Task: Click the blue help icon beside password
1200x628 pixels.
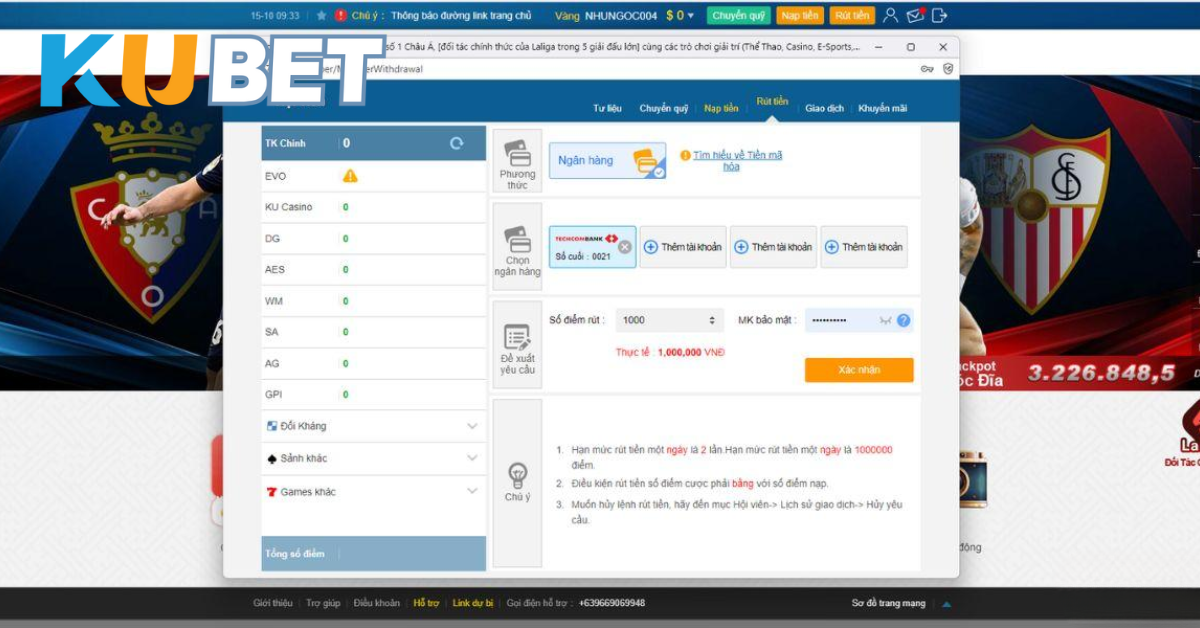Action: [903, 321]
